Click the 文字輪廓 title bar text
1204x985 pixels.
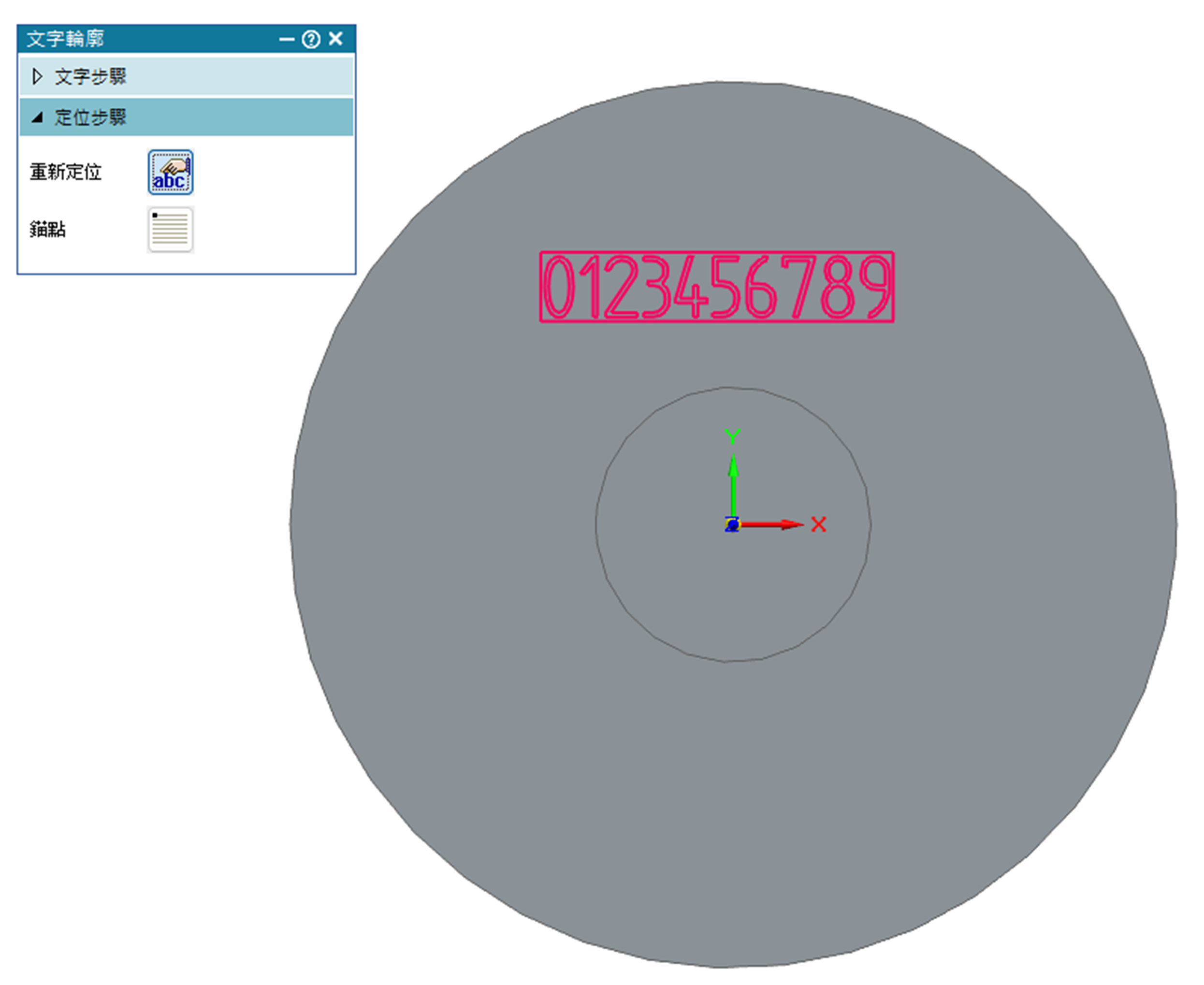pos(65,39)
